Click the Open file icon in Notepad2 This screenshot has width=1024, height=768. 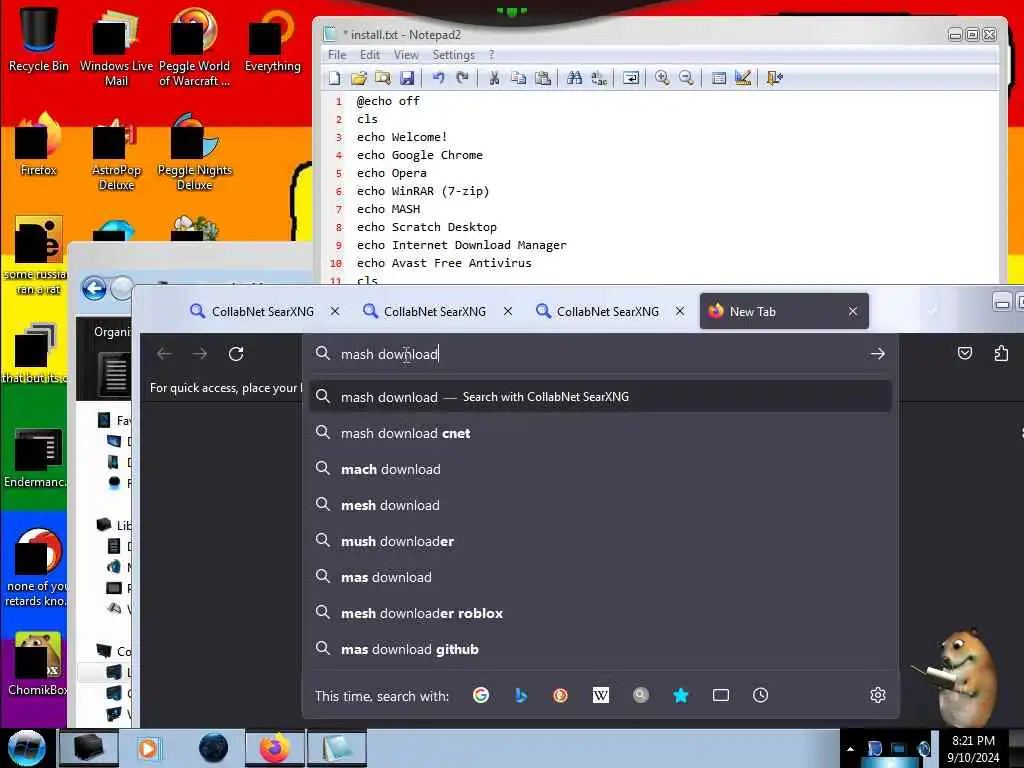[359, 78]
